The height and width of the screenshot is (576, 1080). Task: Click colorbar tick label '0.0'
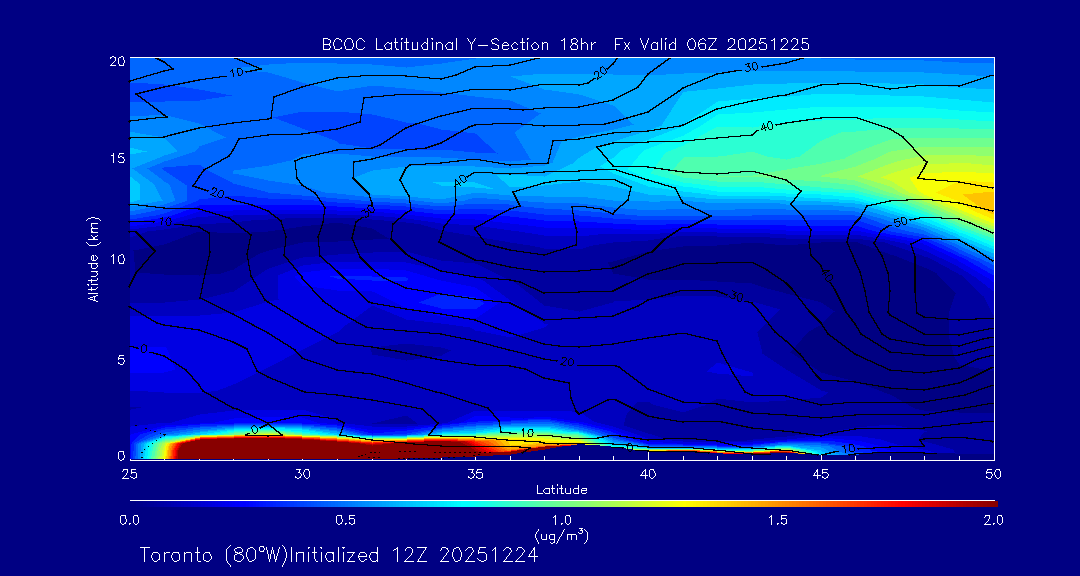[130, 520]
